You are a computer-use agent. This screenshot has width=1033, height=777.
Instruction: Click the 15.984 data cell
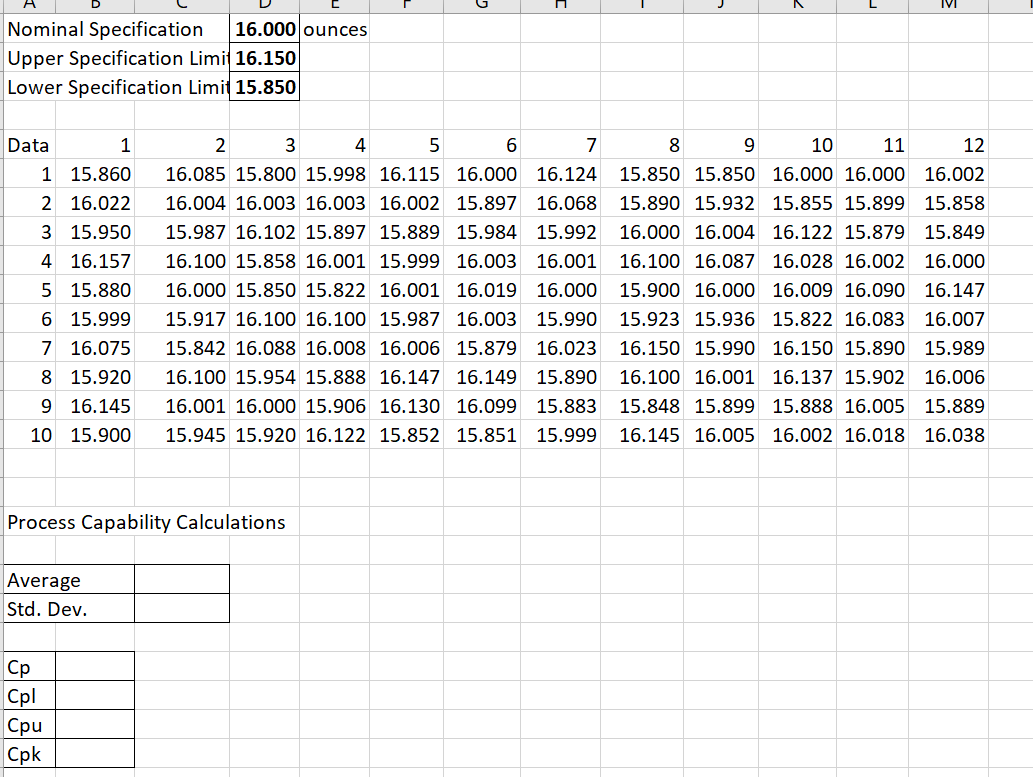pyautogui.click(x=482, y=232)
